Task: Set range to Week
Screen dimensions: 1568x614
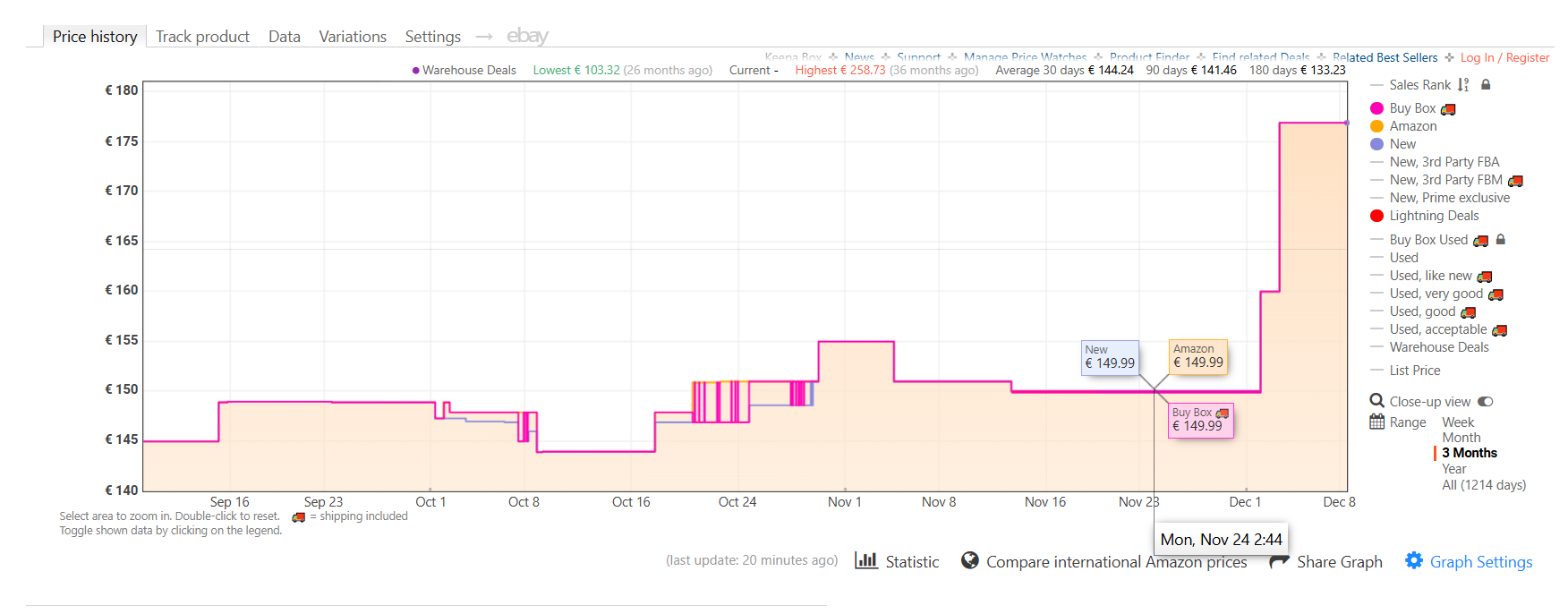Action: 1458,422
